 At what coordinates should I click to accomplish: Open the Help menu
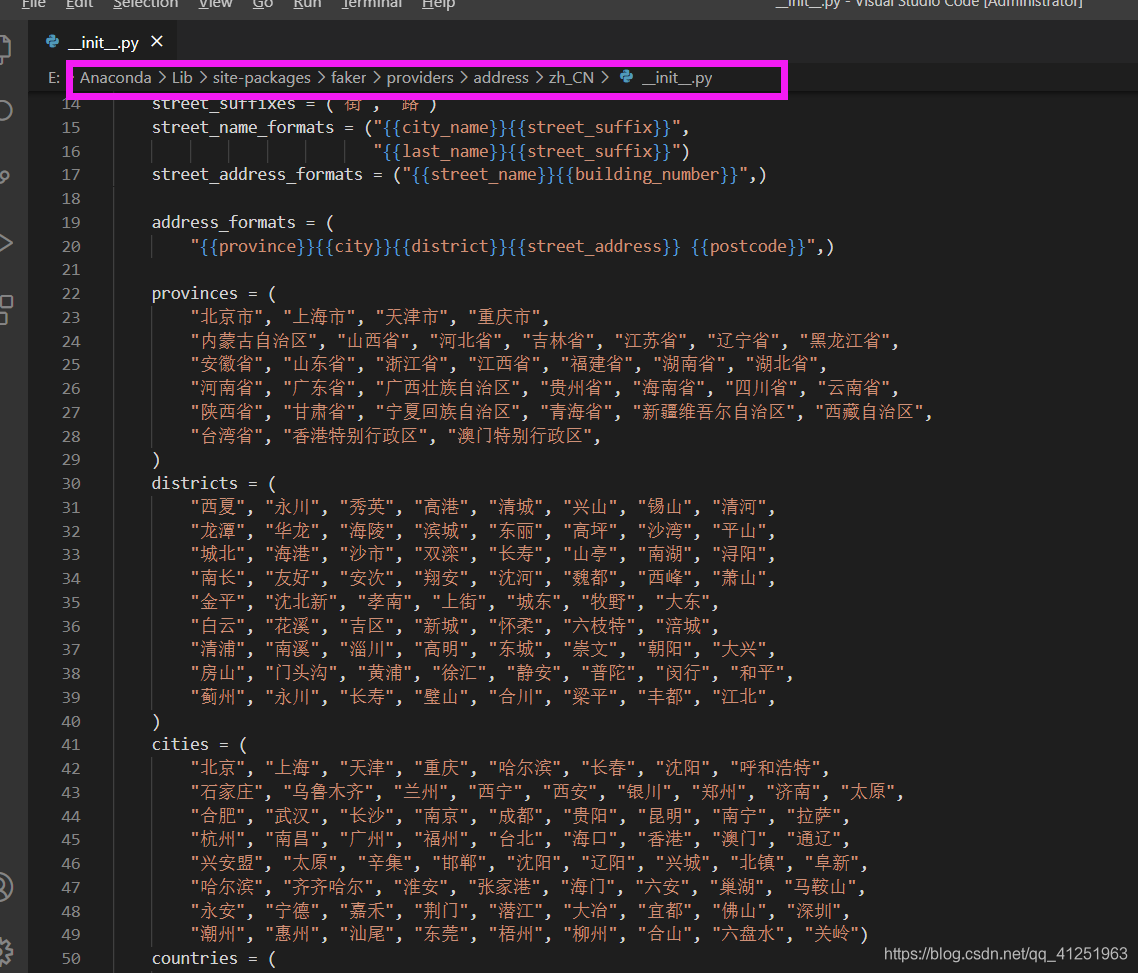[x=438, y=4]
